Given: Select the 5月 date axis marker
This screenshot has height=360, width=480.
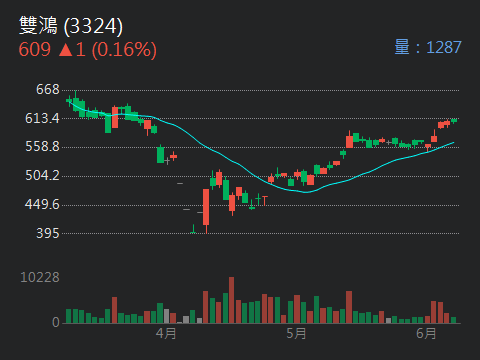Looking at the screenshot, I should click(296, 333).
